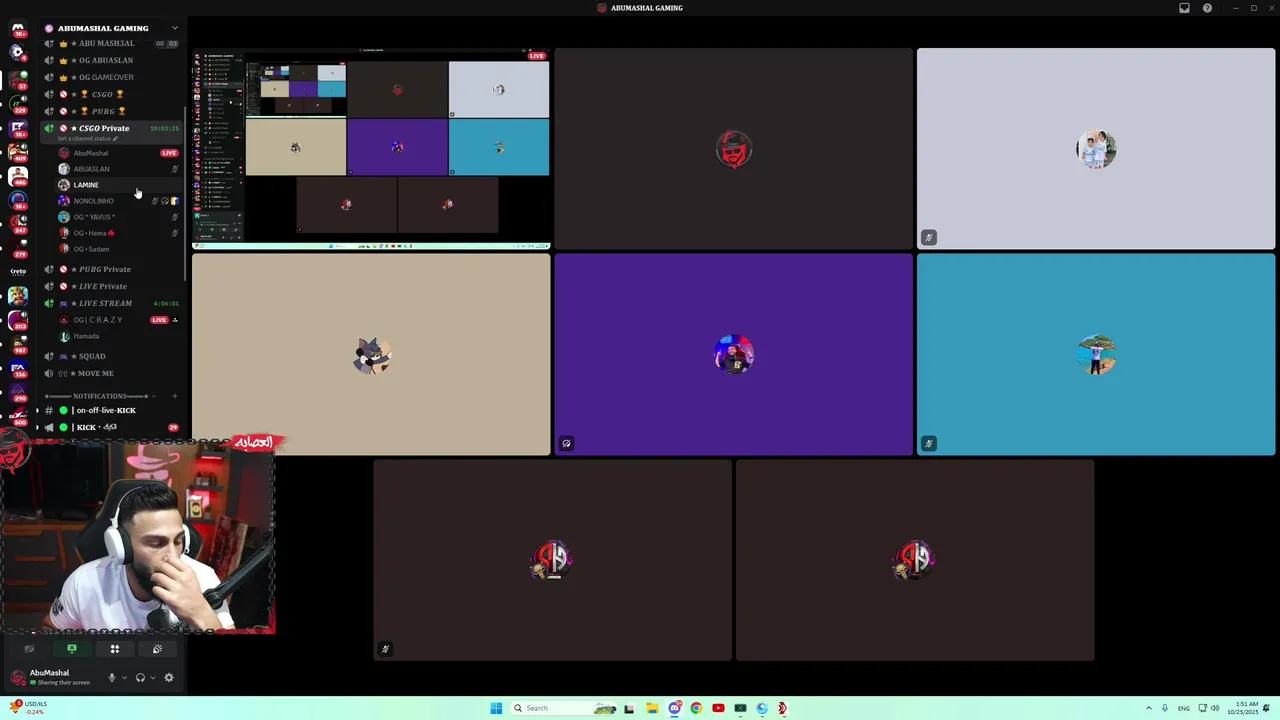
Task: Mute the microphone in user panel
Action: [111, 677]
